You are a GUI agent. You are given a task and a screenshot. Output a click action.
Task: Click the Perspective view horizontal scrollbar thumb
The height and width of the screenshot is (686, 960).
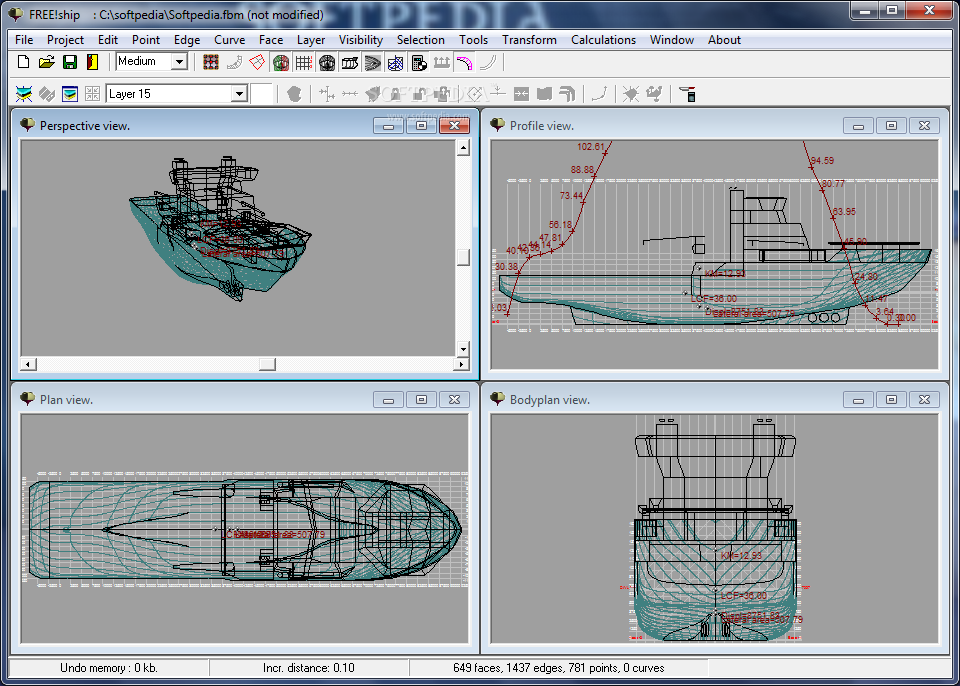(267, 364)
